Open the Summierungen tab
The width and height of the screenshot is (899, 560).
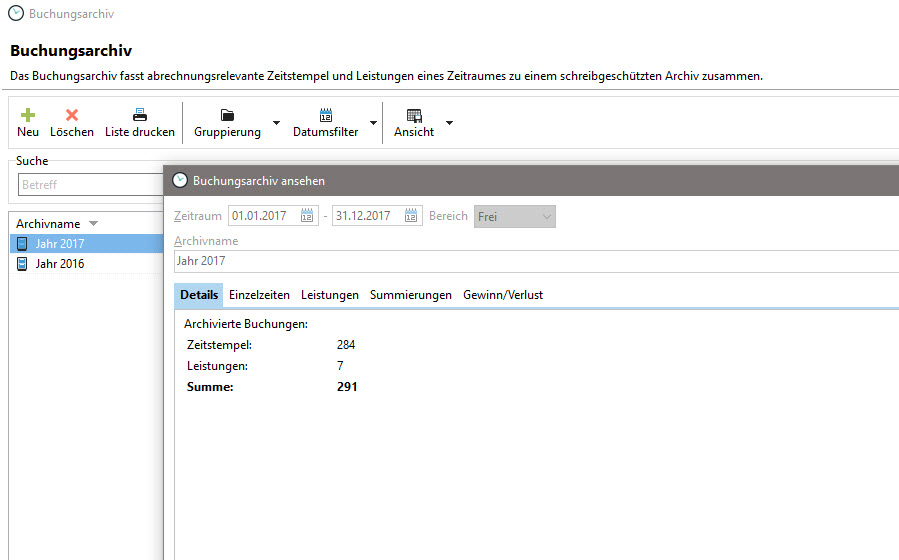pos(411,295)
